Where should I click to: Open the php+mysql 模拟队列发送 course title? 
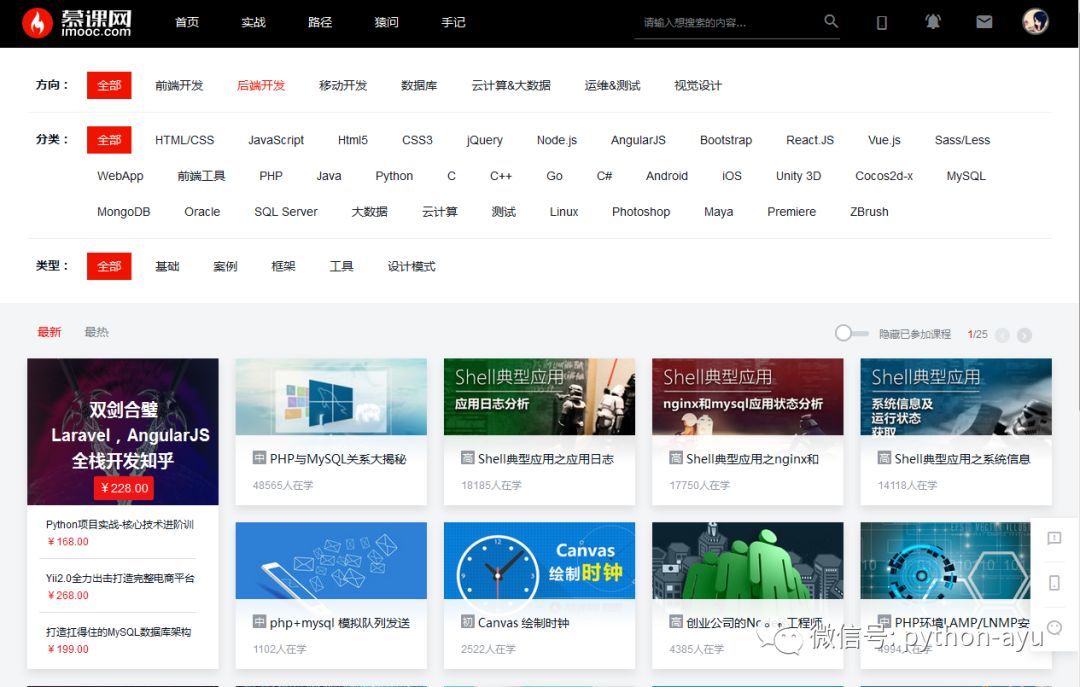tap(340, 623)
